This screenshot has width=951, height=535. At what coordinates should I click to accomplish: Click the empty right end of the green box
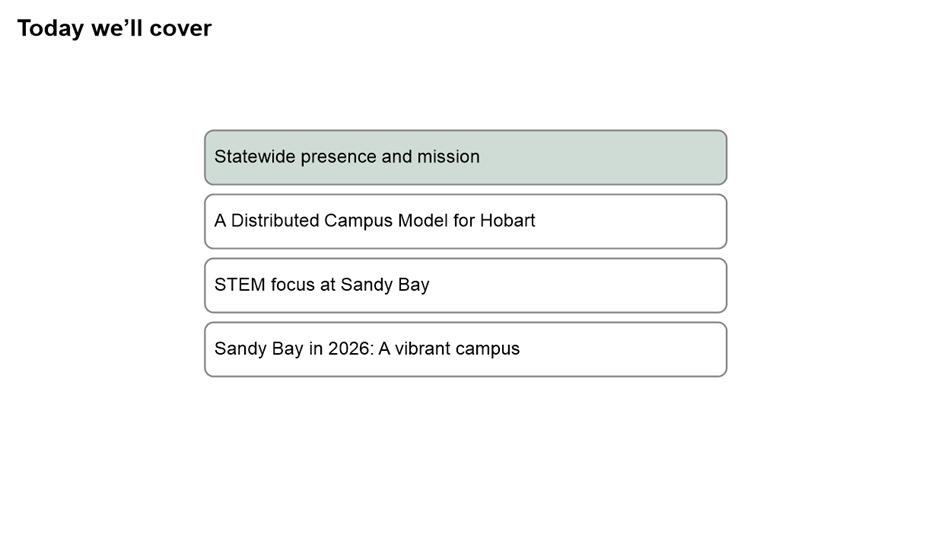[650, 157]
